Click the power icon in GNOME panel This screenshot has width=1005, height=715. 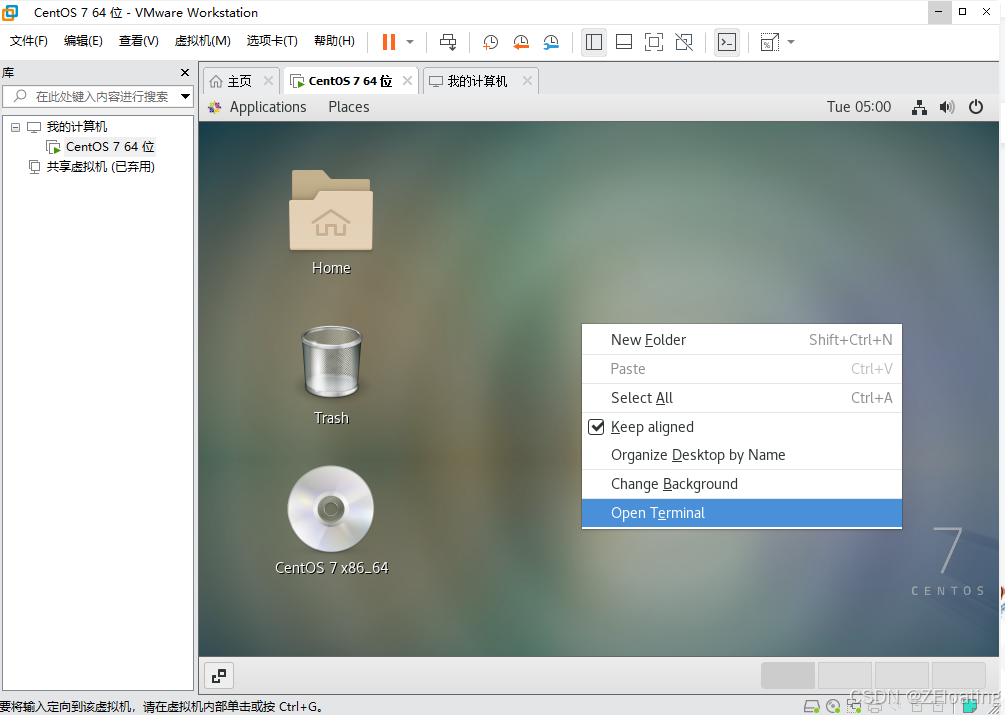pyautogui.click(x=976, y=107)
